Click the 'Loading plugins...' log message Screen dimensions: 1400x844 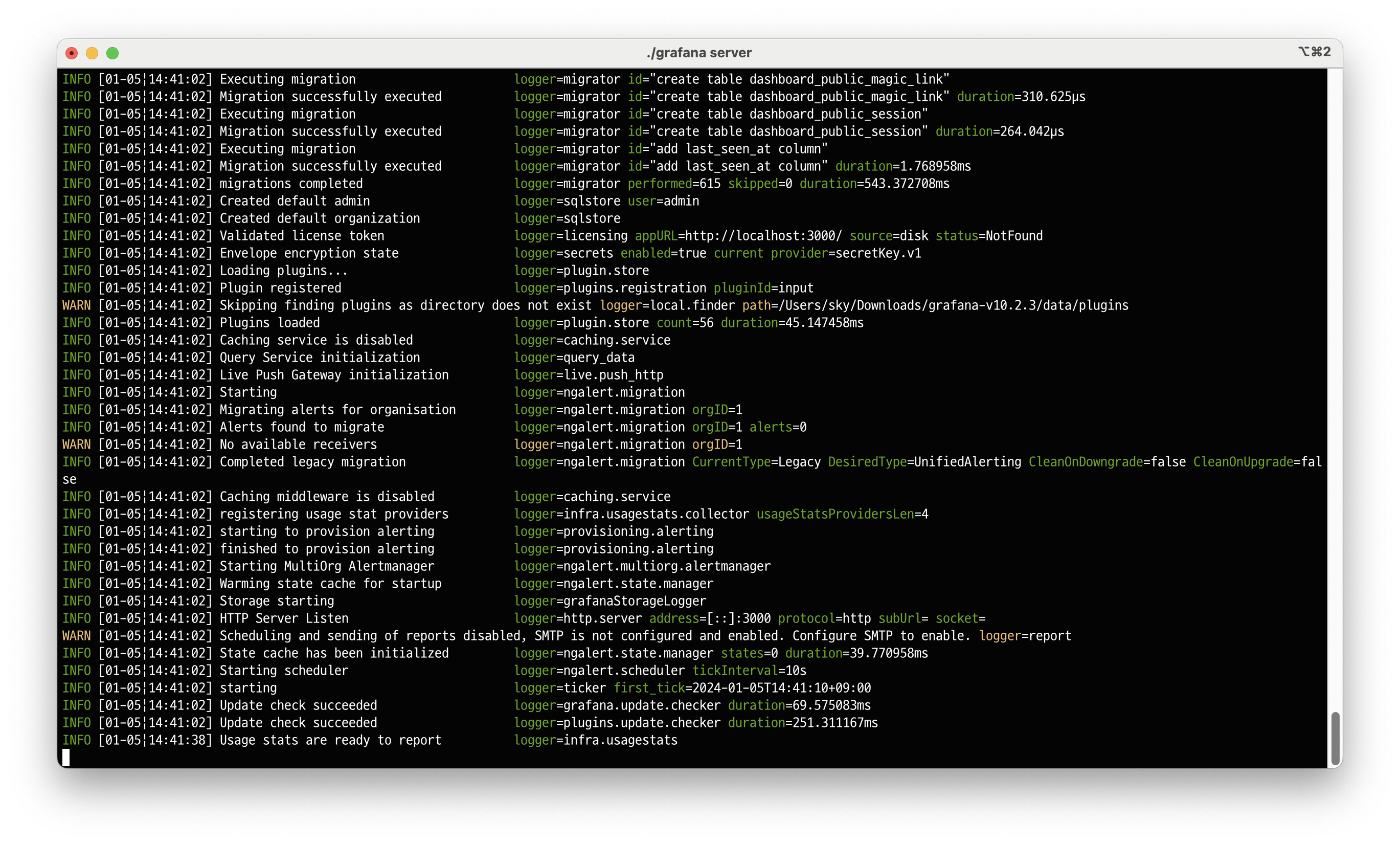click(283, 271)
